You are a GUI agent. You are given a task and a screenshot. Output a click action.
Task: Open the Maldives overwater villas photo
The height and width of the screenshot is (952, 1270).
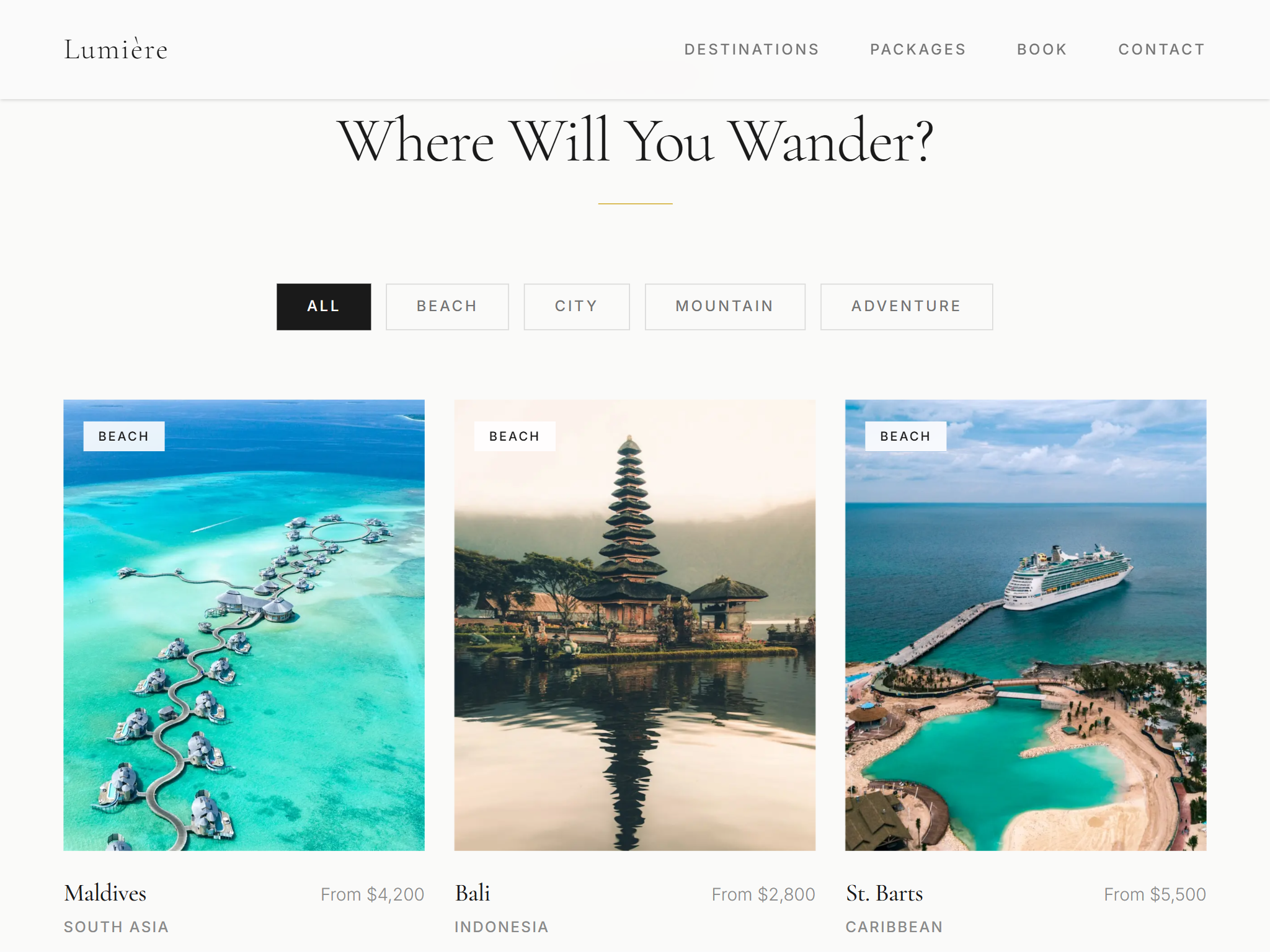244,625
